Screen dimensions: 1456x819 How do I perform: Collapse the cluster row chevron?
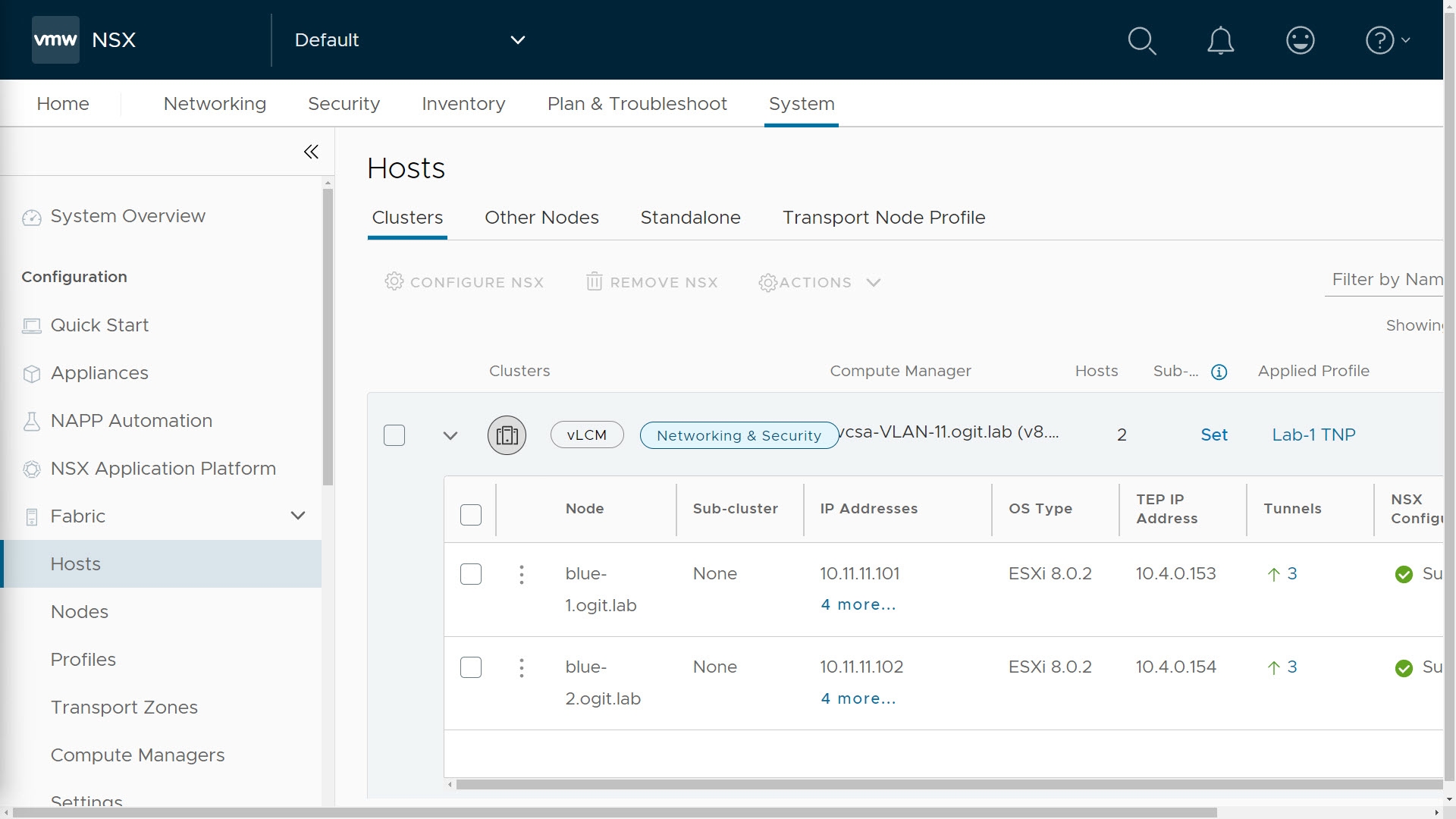[x=450, y=435]
